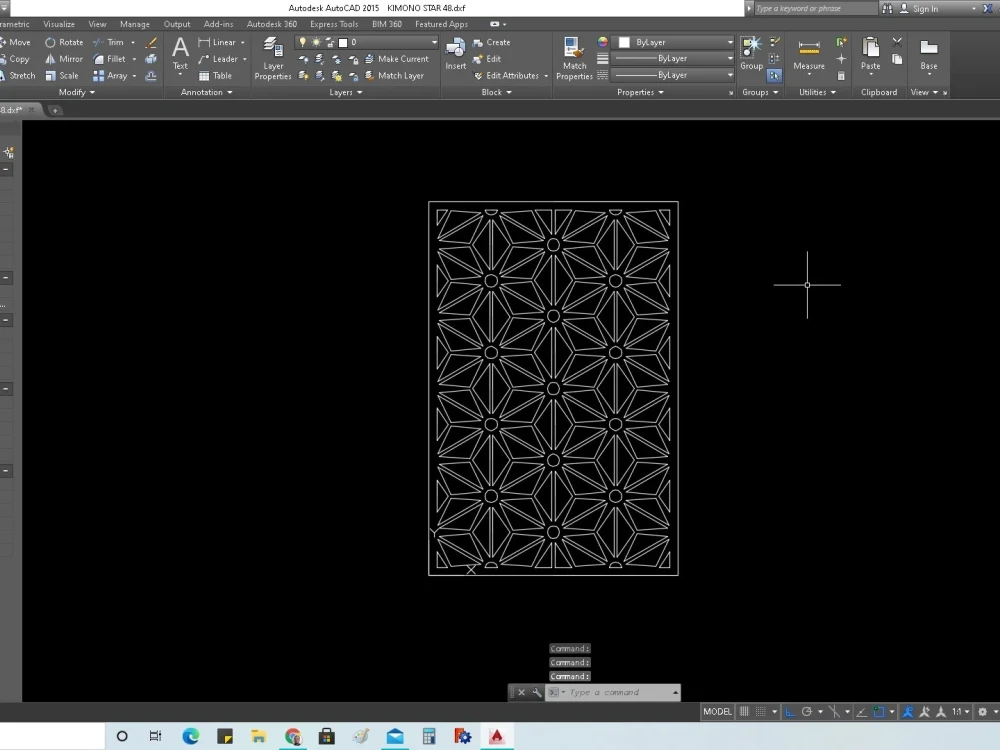The height and width of the screenshot is (750, 1000).
Task: Expand the Properties panel
Action: pos(640,92)
